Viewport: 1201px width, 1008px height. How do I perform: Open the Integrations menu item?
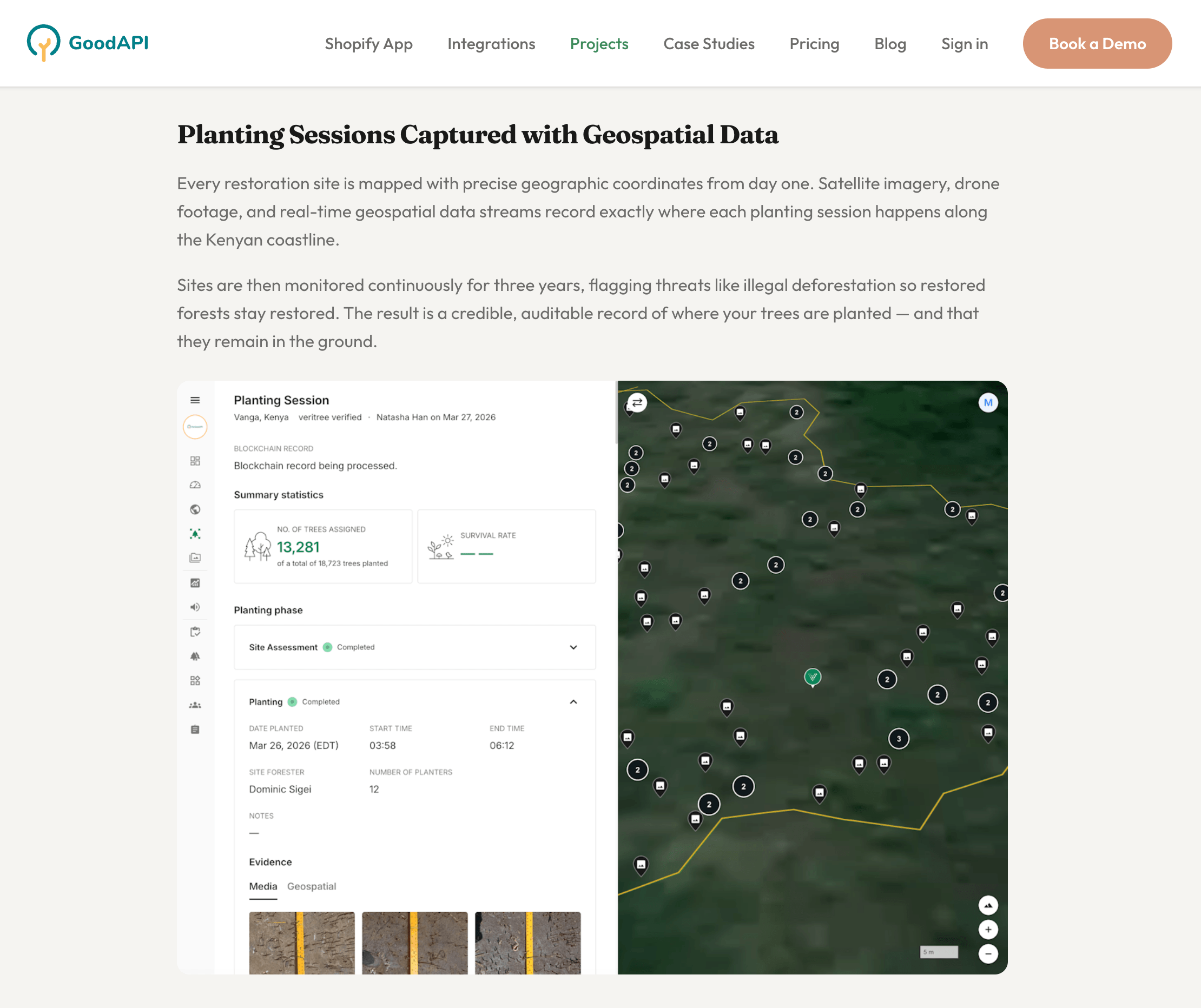(x=491, y=44)
